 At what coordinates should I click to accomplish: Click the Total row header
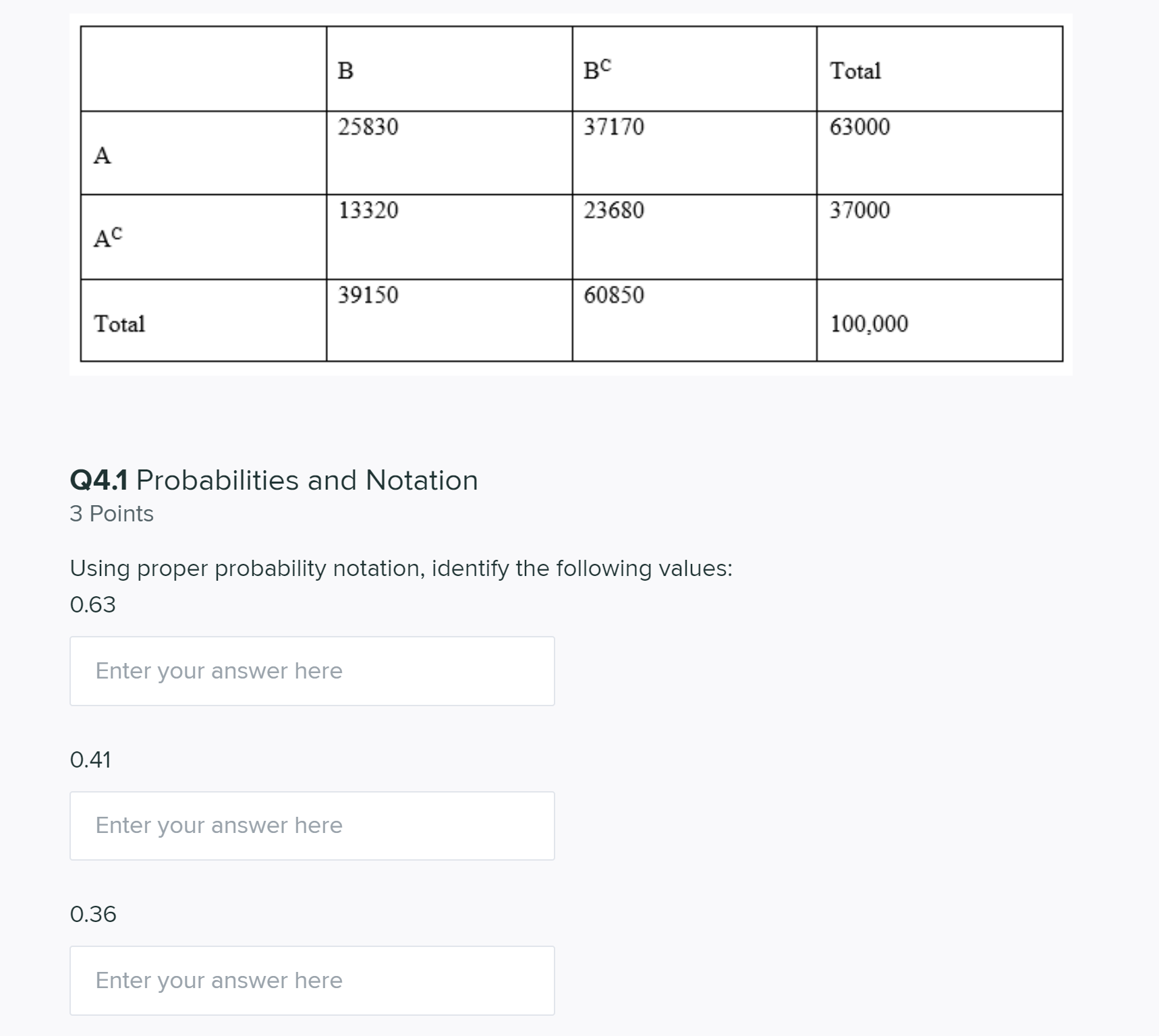[119, 324]
